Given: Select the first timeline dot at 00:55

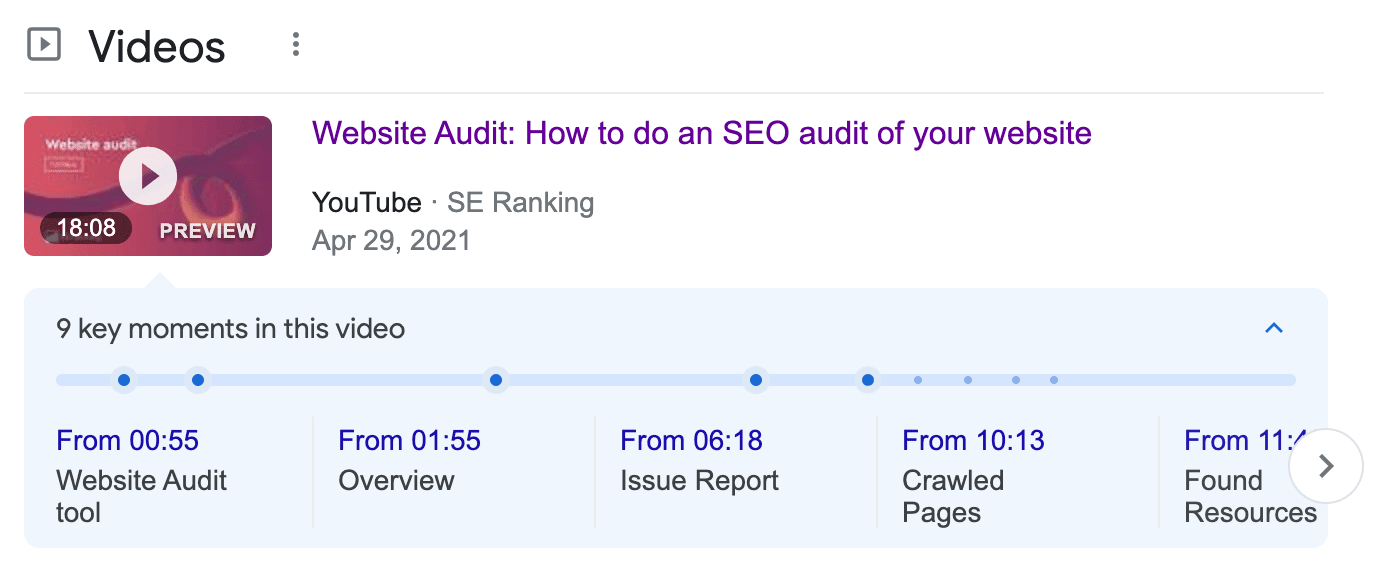Looking at the screenshot, I should [x=124, y=380].
